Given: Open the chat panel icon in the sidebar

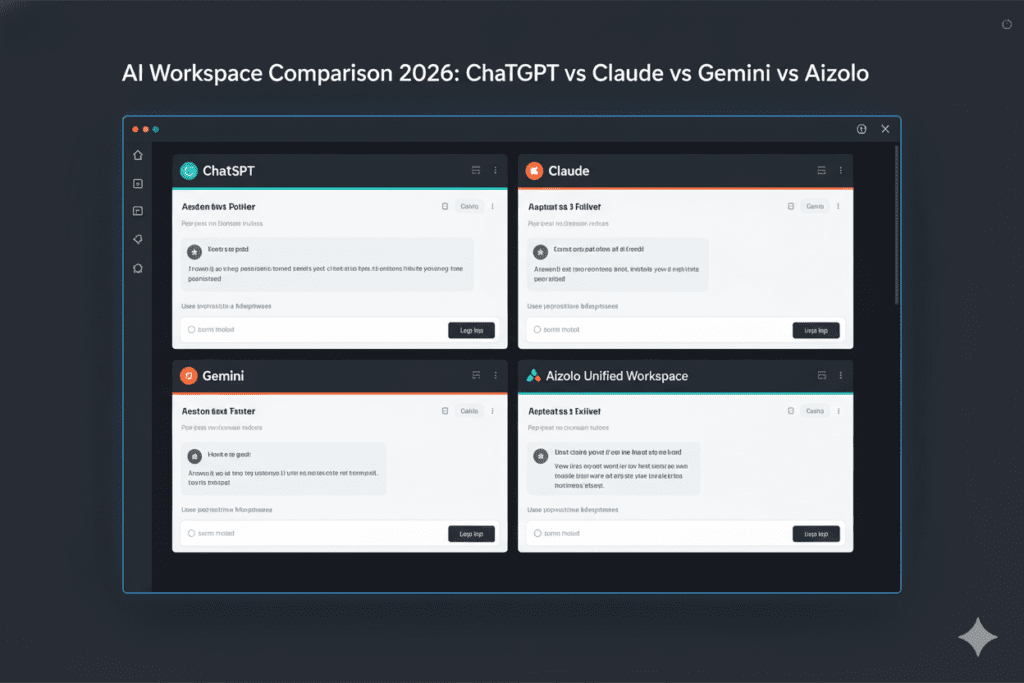Looking at the screenshot, I should click(137, 211).
